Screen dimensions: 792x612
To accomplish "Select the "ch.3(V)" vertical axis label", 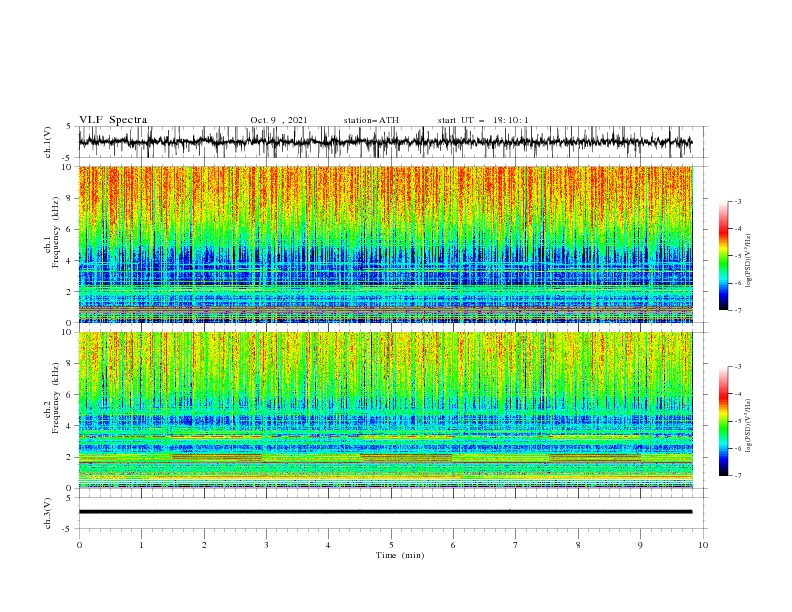I will pyautogui.click(x=48, y=513).
